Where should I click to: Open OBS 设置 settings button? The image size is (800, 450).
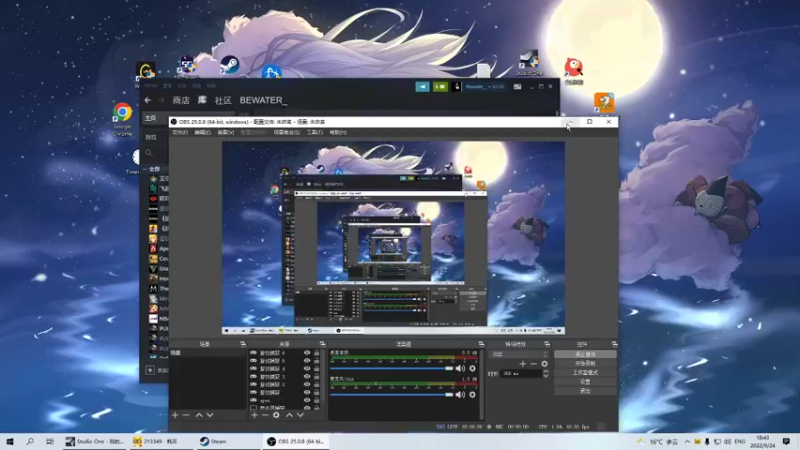(585, 382)
